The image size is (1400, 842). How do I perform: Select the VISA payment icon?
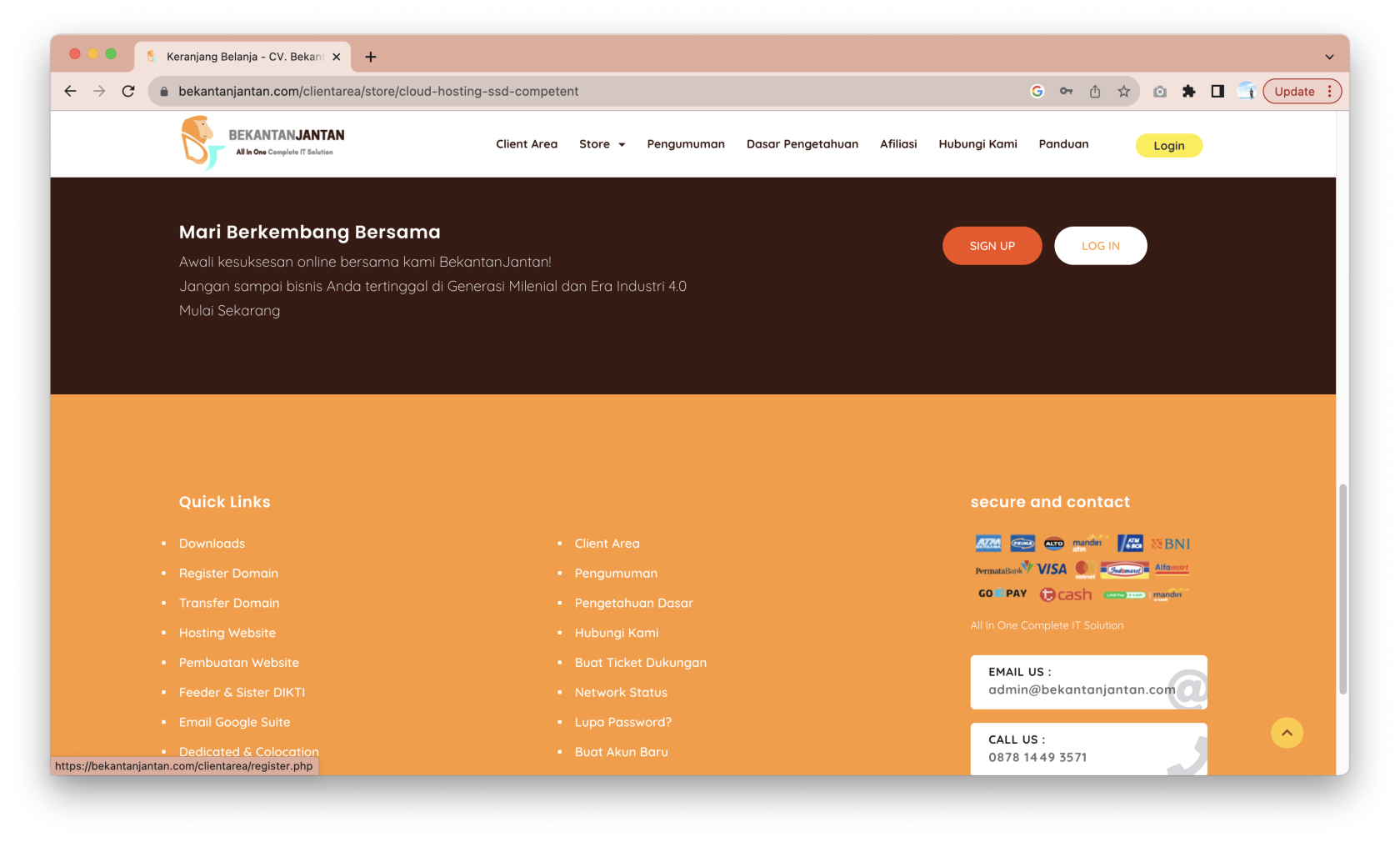click(1050, 569)
